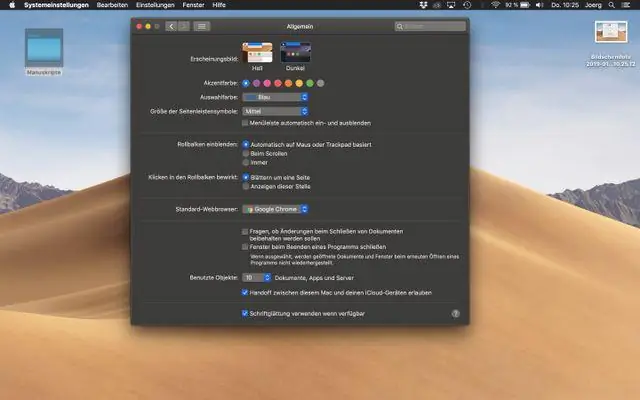
Task: Open the Systemeinstellungen menu
Action: (x=56, y=5)
